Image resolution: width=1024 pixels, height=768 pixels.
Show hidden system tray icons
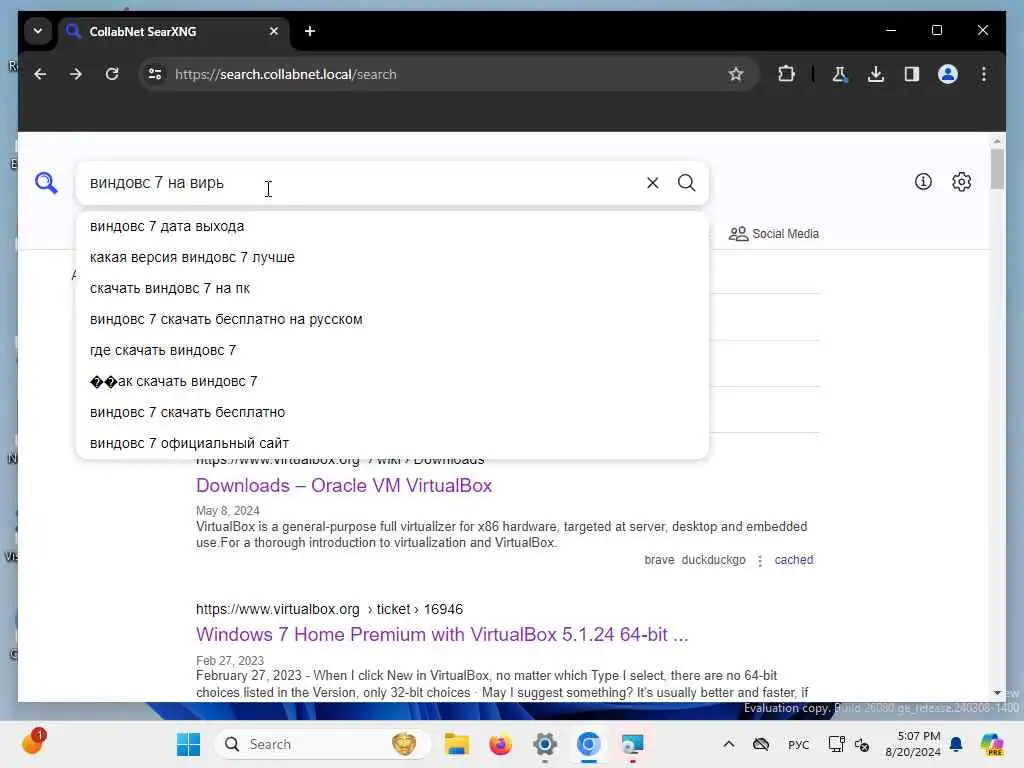click(729, 744)
